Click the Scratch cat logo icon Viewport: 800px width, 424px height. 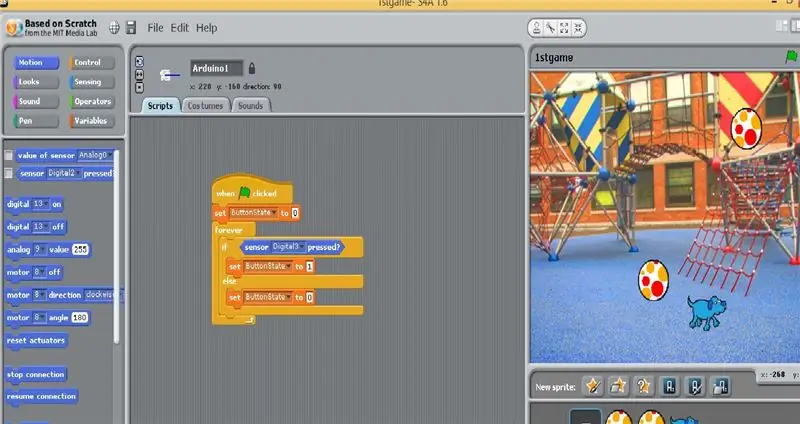14,28
